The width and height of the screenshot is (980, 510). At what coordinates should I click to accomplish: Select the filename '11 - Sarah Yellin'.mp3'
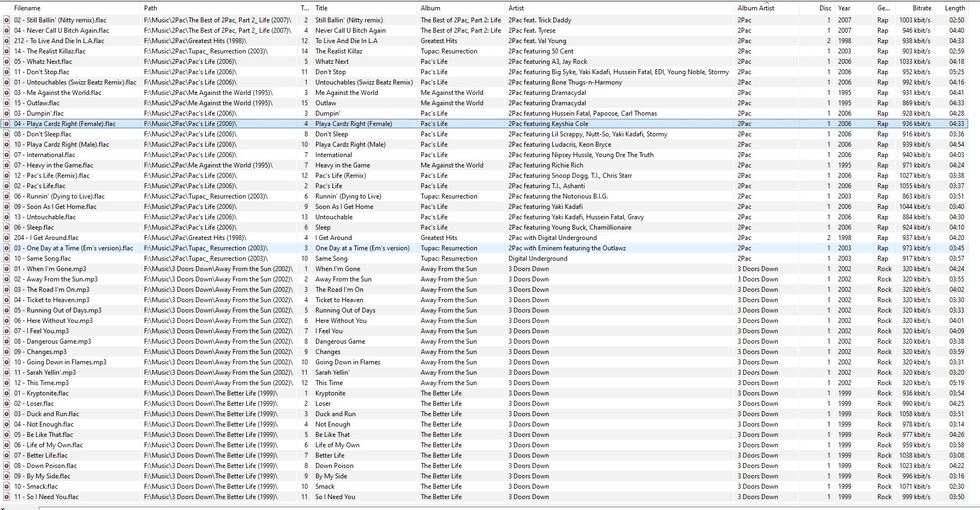[x=44, y=372]
